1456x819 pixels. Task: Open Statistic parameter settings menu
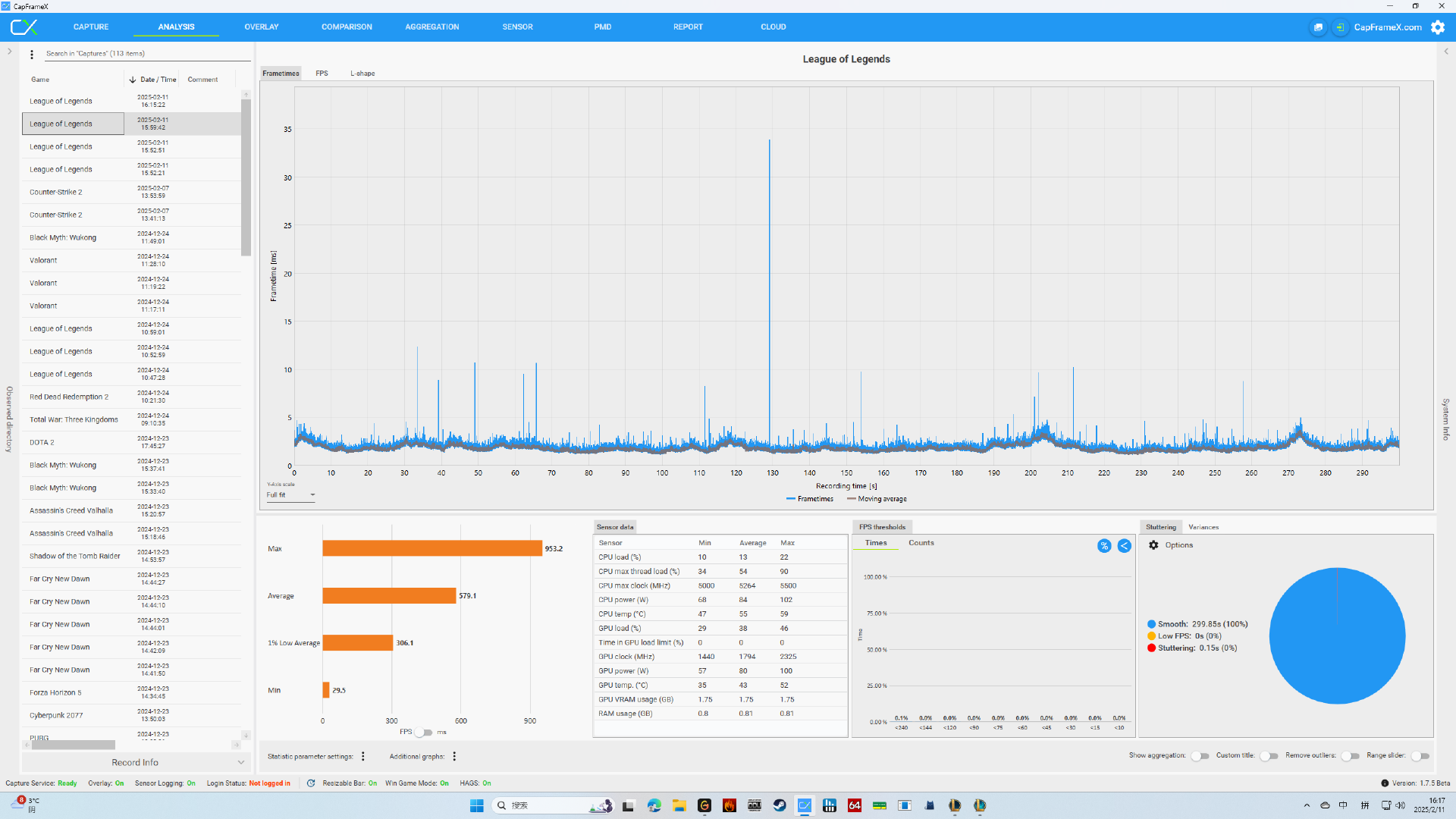pyautogui.click(x=363, y=757)
